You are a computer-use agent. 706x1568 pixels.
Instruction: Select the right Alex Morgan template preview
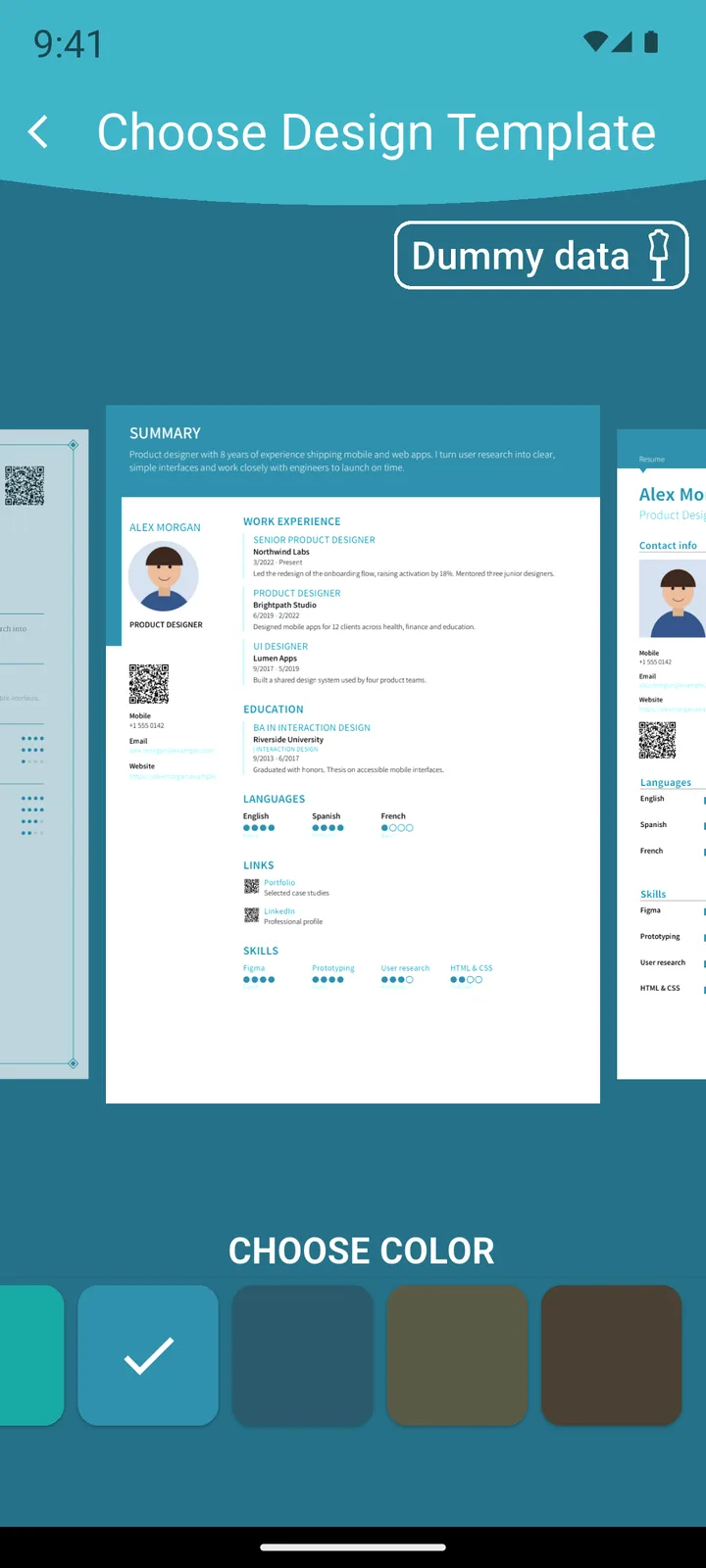661,754
